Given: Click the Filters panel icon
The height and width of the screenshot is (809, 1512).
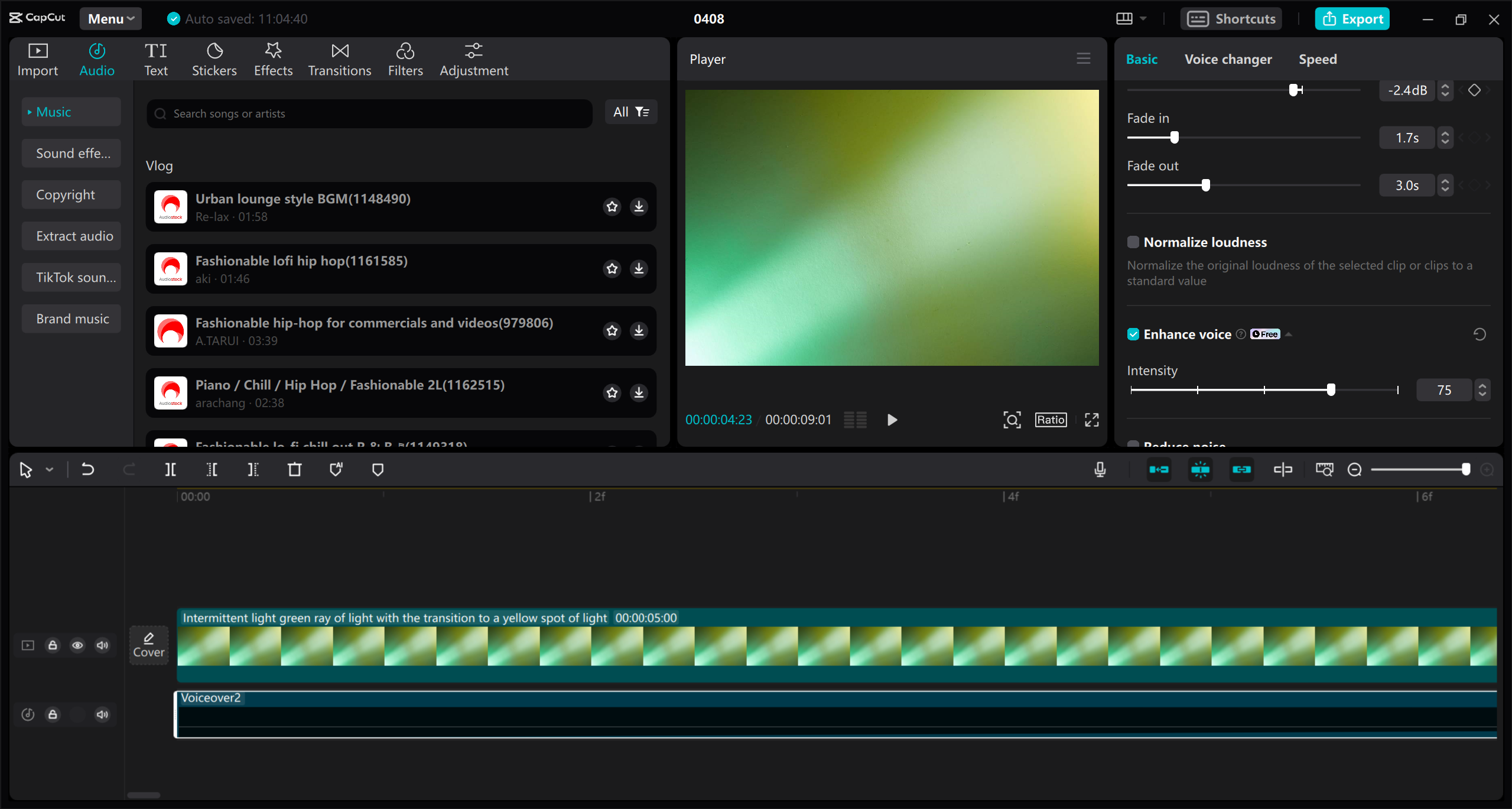Looking at the screenshot, I should [405, 59].
